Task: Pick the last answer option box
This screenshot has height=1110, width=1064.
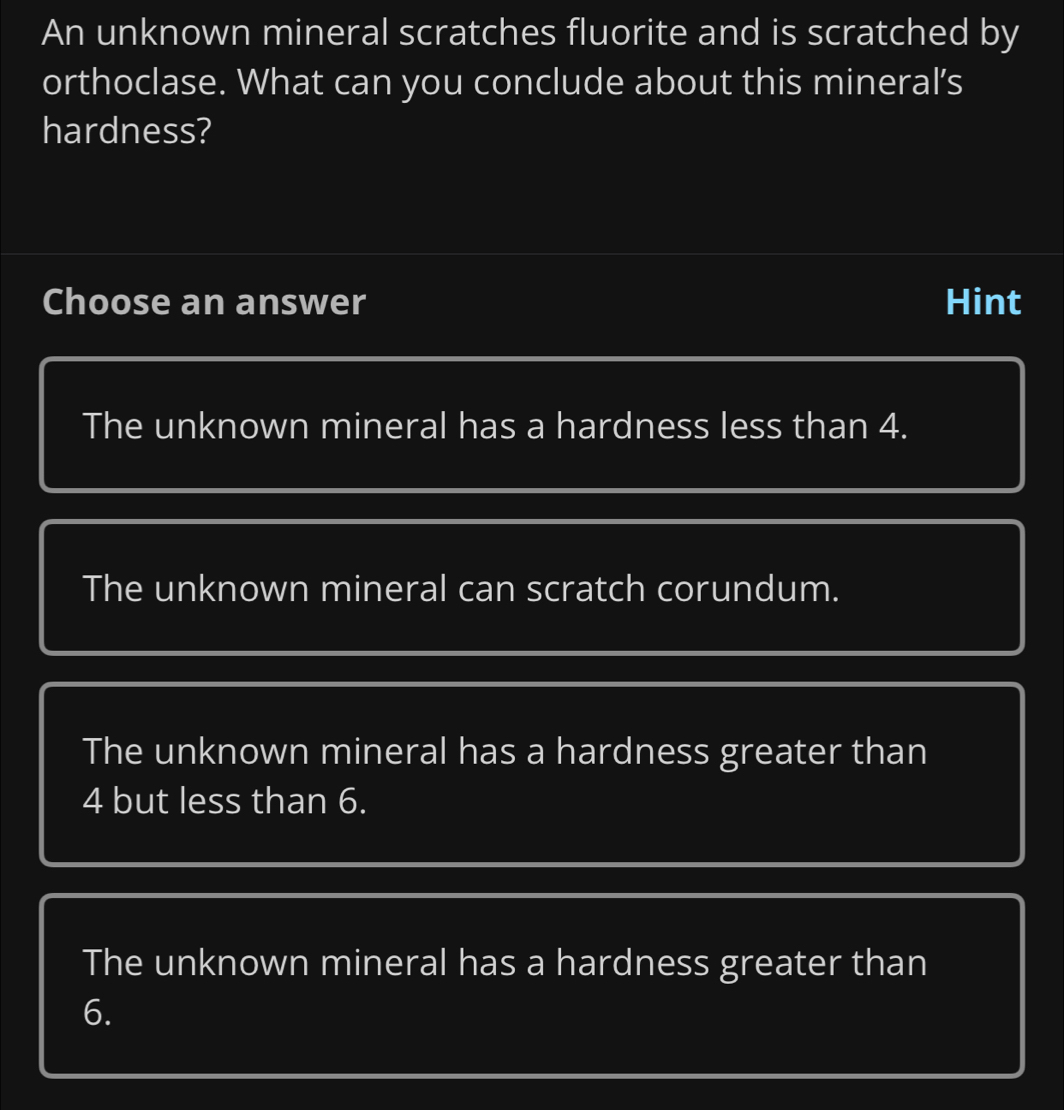Action: [531, 986]
